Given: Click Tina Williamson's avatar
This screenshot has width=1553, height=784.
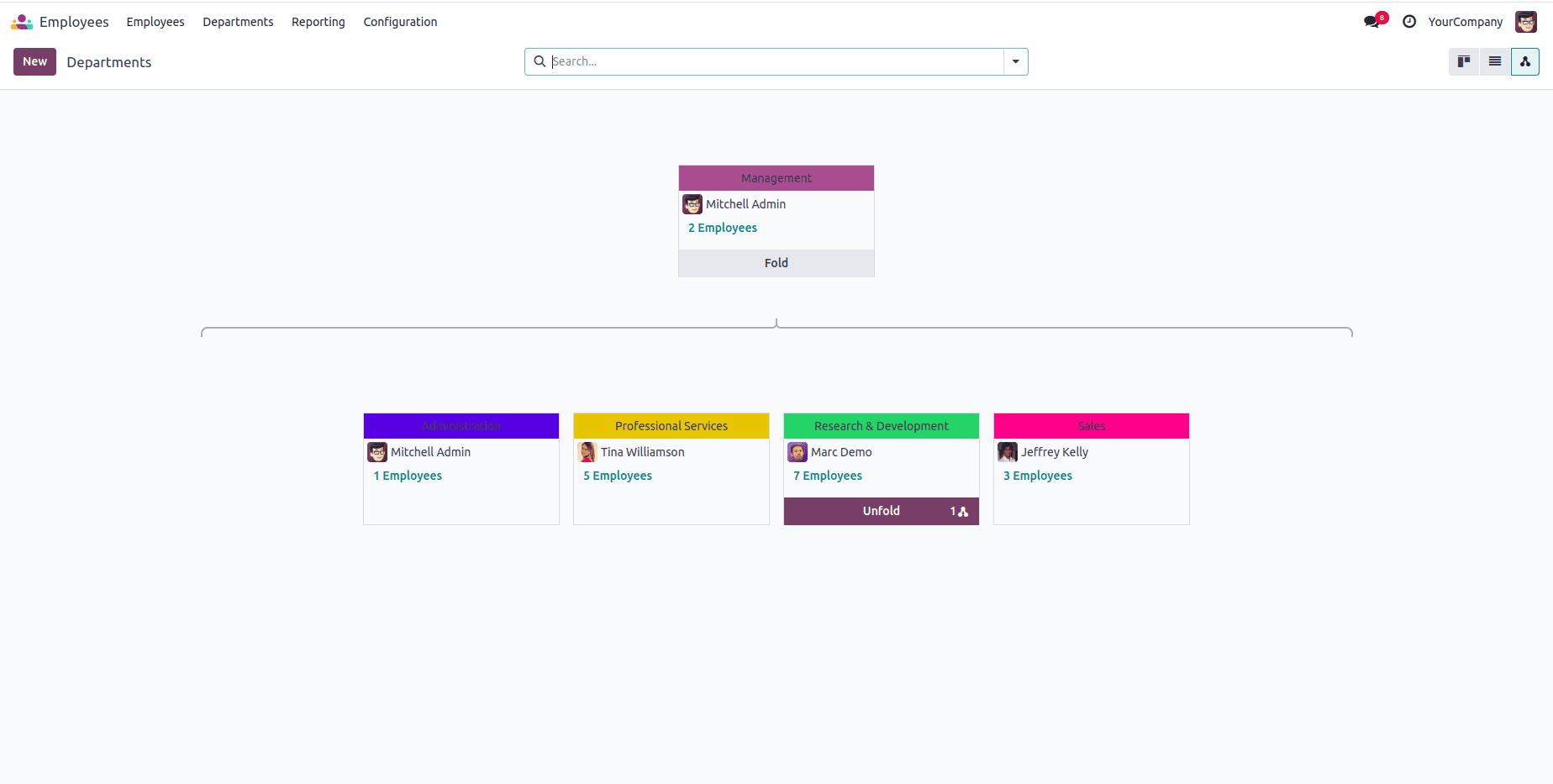Looking at the screenshot, I should (x=587, y=452).
